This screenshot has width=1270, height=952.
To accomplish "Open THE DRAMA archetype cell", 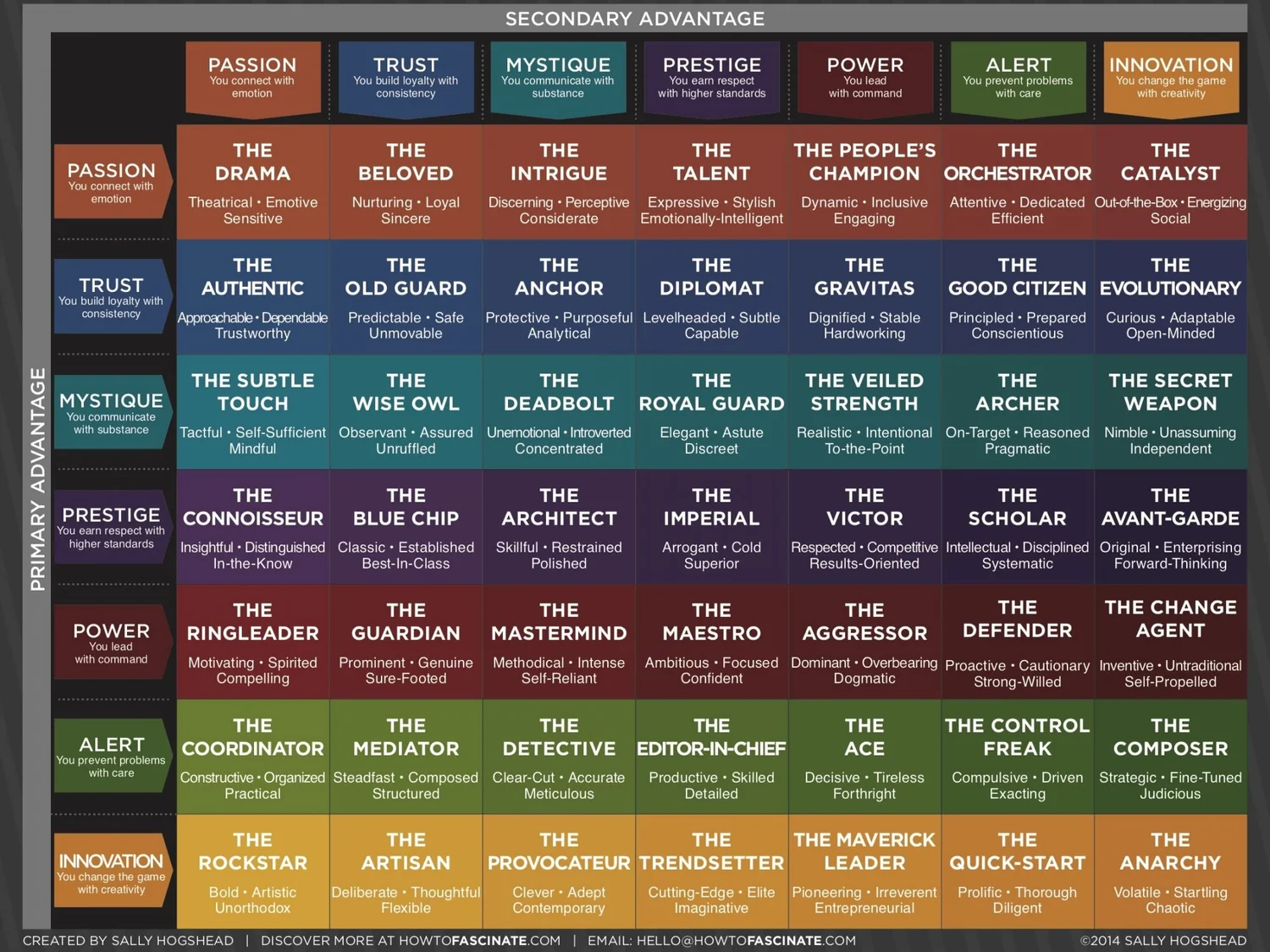I will pos(251,182).
